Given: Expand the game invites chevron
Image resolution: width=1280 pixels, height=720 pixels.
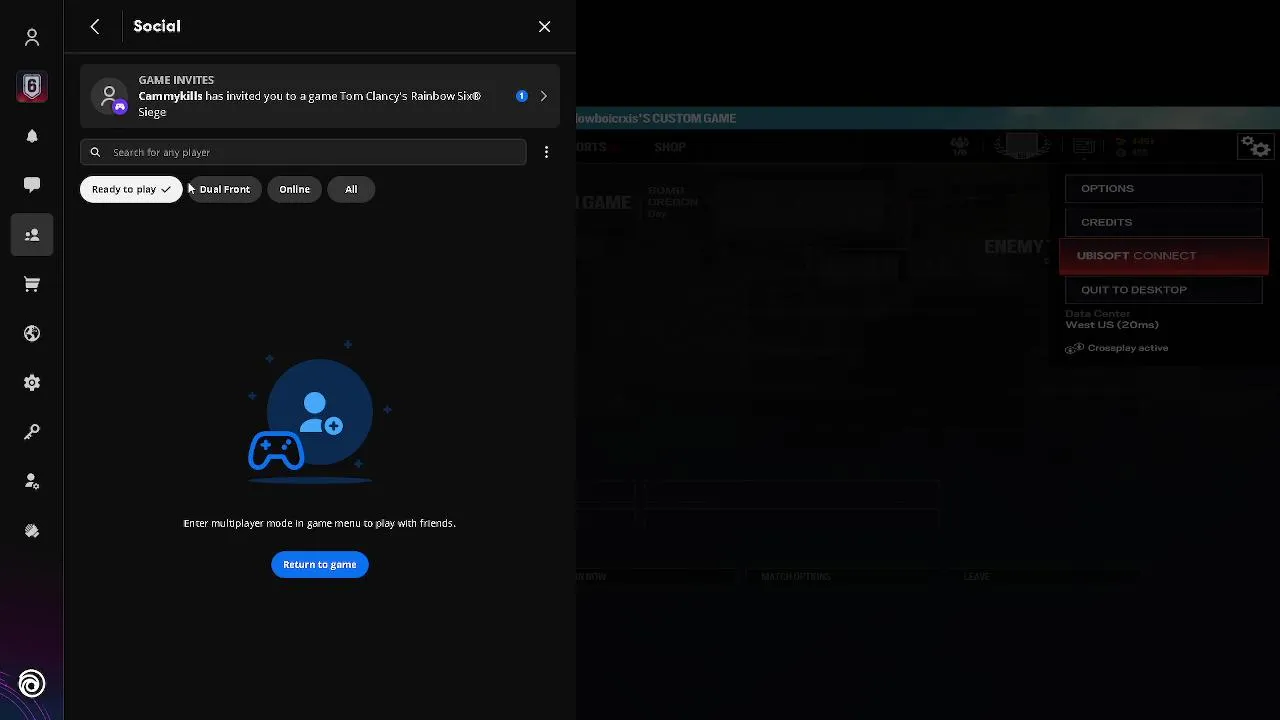Looking at the screenshot, I should 544,96.
